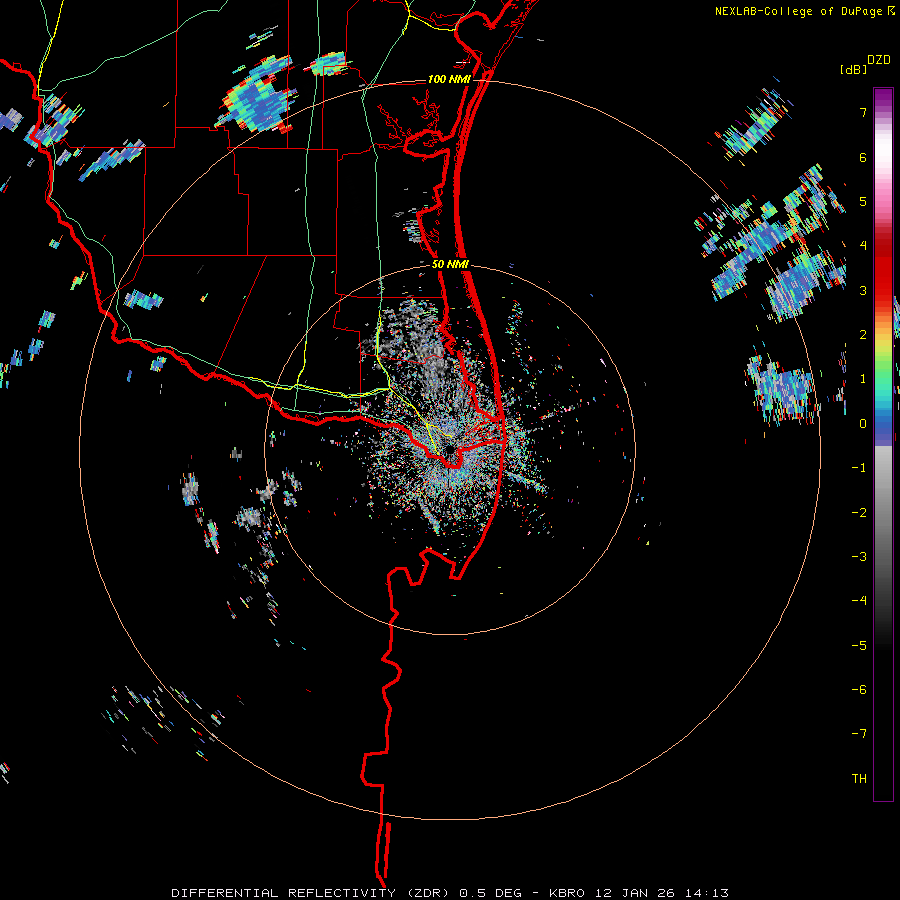Click the [dB] unit label
900x900 pixels.
(x=854, y=69)
